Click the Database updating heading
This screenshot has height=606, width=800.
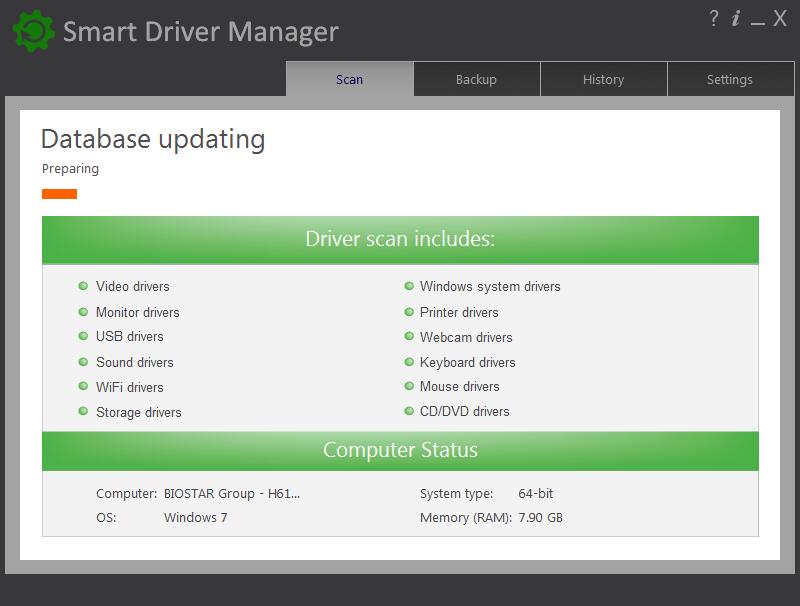pos(152,139)
